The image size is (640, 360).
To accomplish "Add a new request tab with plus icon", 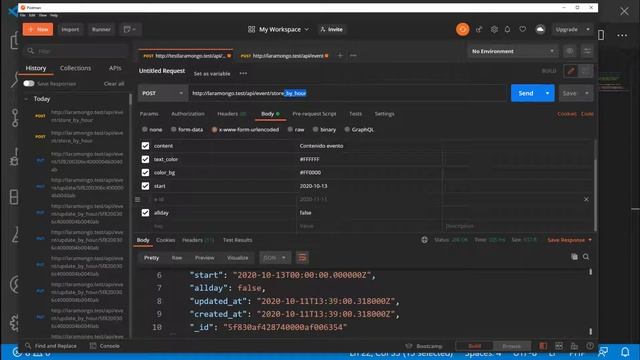I will tap(340, 56).
